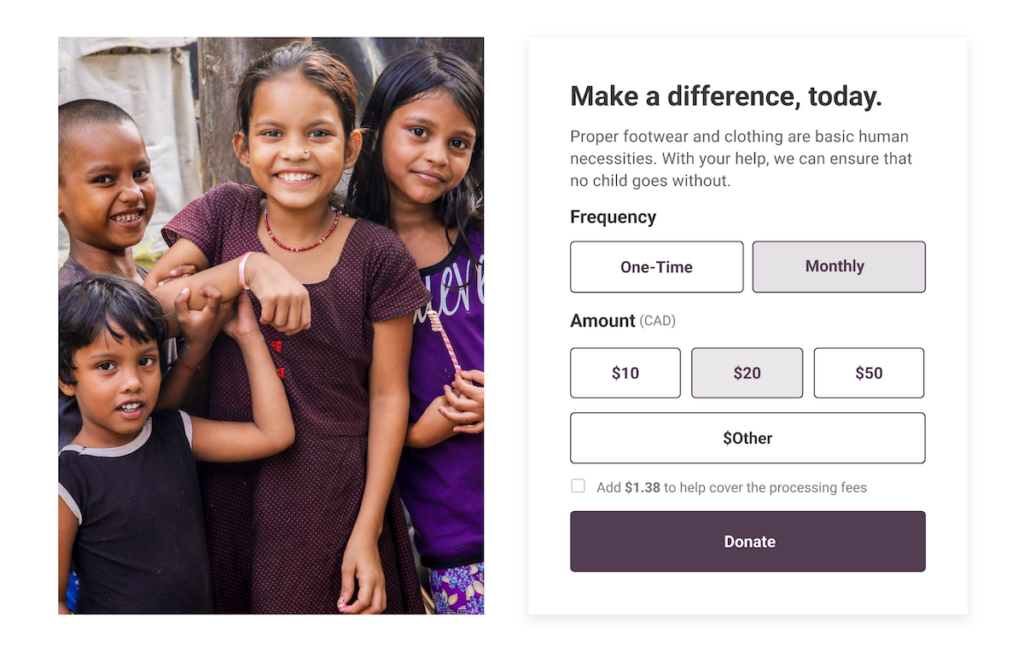
Task: Switch donation frequency to Monthly
Action: (838, 267)
